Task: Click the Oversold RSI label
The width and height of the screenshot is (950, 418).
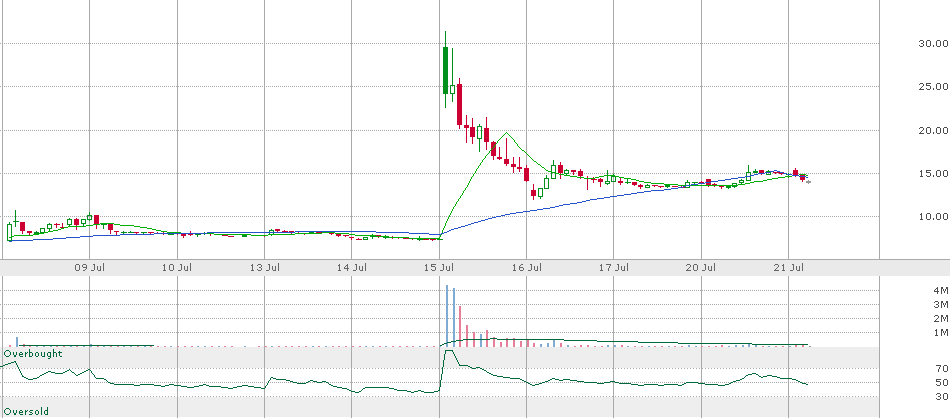Action: pos(26,412)
